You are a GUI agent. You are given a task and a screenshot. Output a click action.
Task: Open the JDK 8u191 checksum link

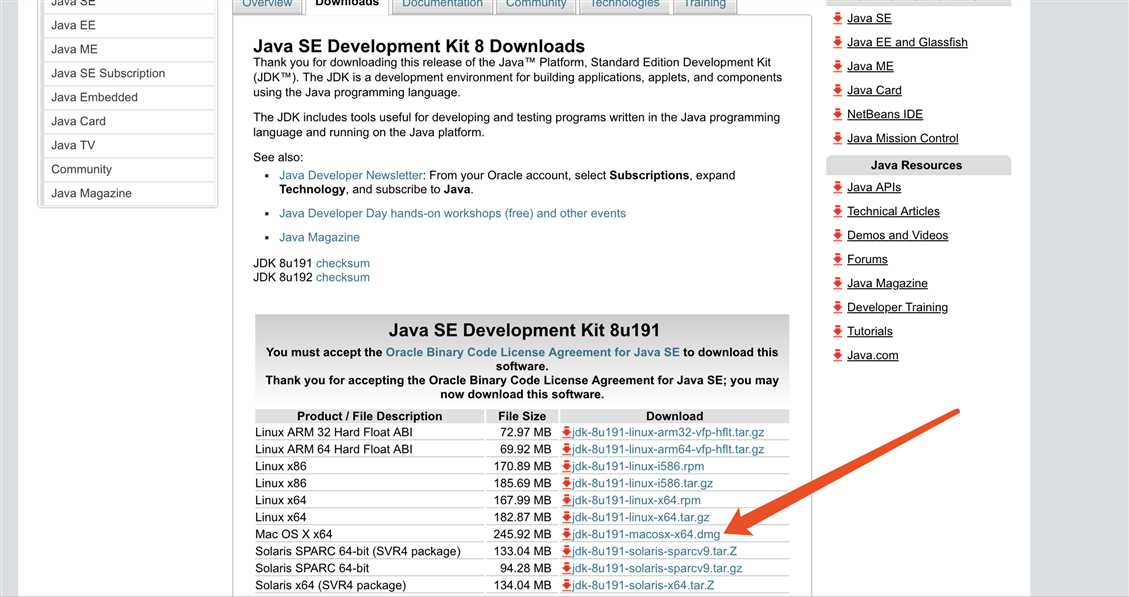(342, 263)
